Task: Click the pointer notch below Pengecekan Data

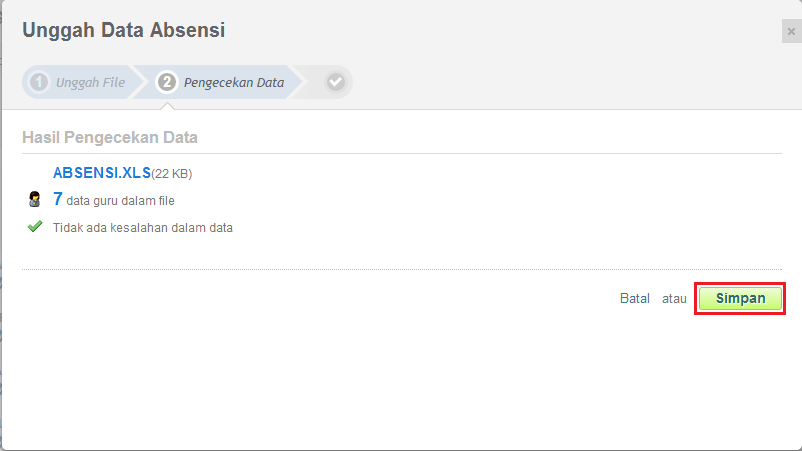Action: [x=167, y=104]
